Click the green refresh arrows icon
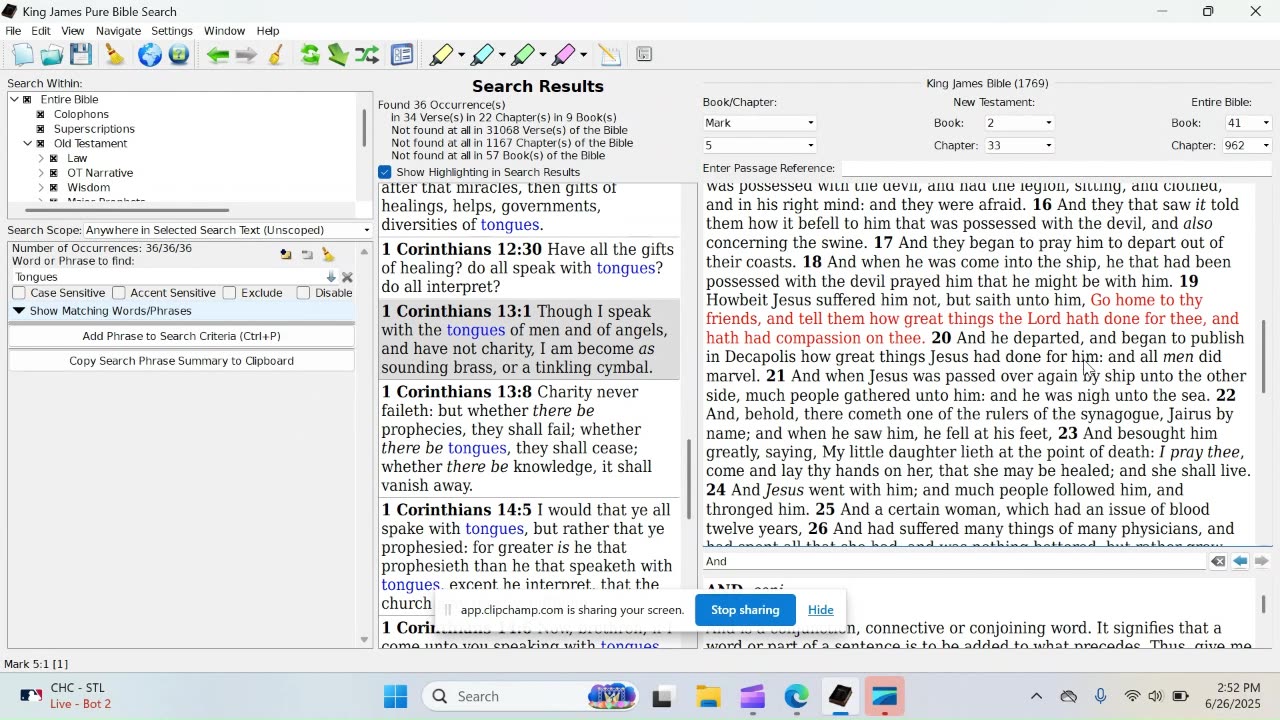 [x=310, y=55]
